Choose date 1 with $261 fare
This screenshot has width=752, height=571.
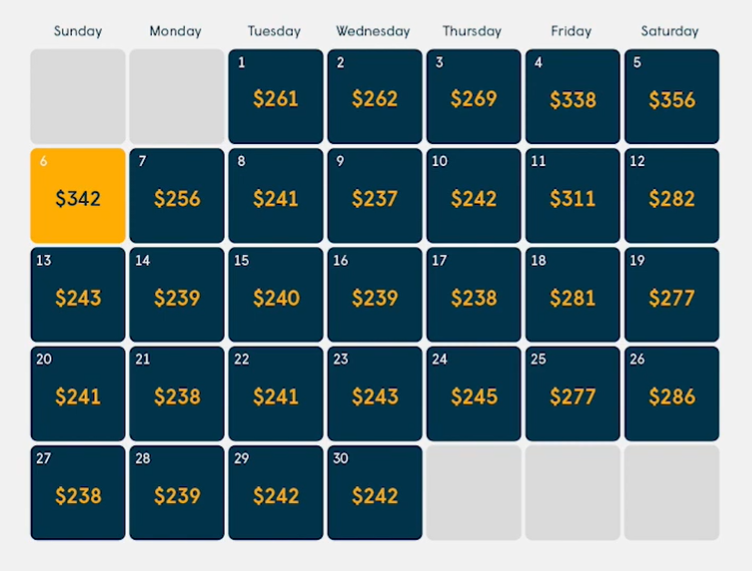276,96
